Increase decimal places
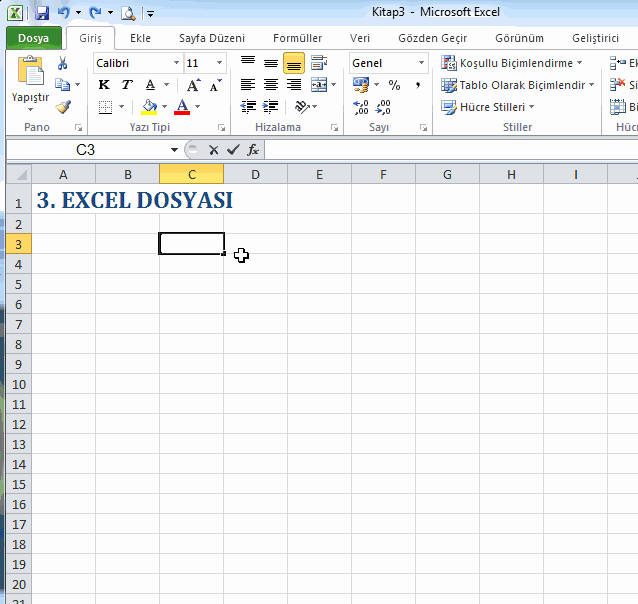 (x=361, y=107)
